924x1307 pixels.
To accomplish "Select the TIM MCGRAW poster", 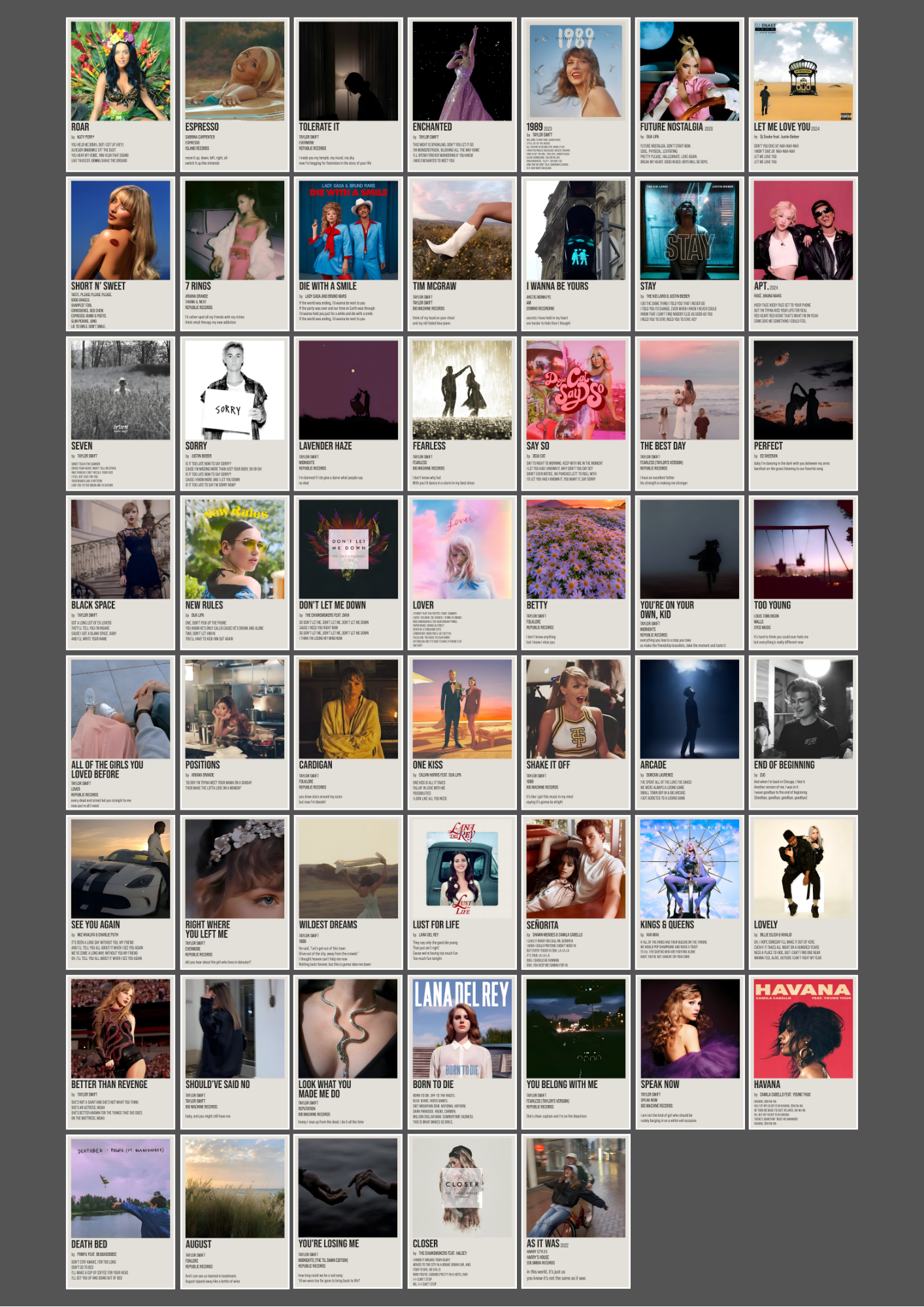I will pos(462,254).
